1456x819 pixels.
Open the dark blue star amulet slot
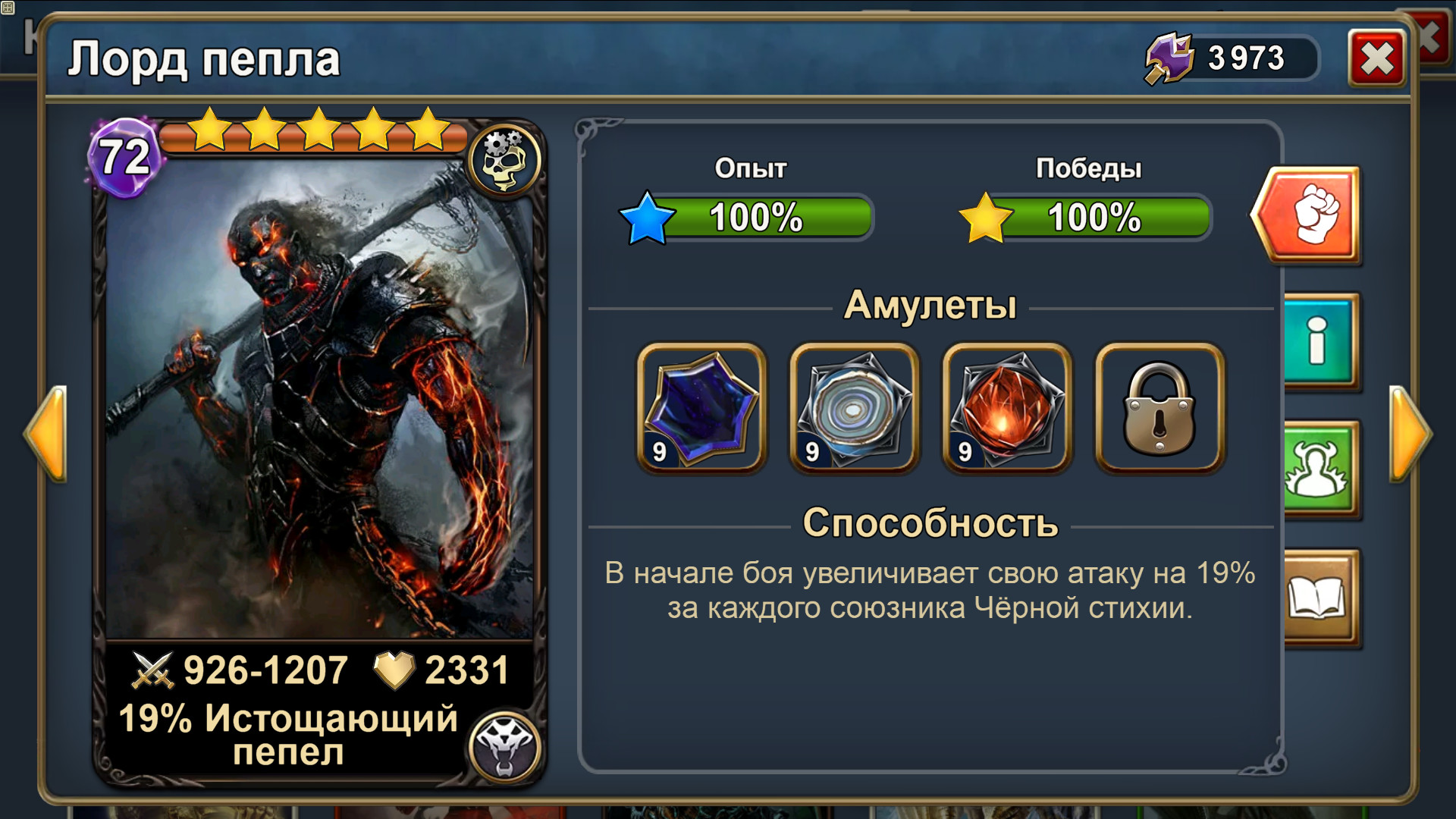[x=702, y=408]
